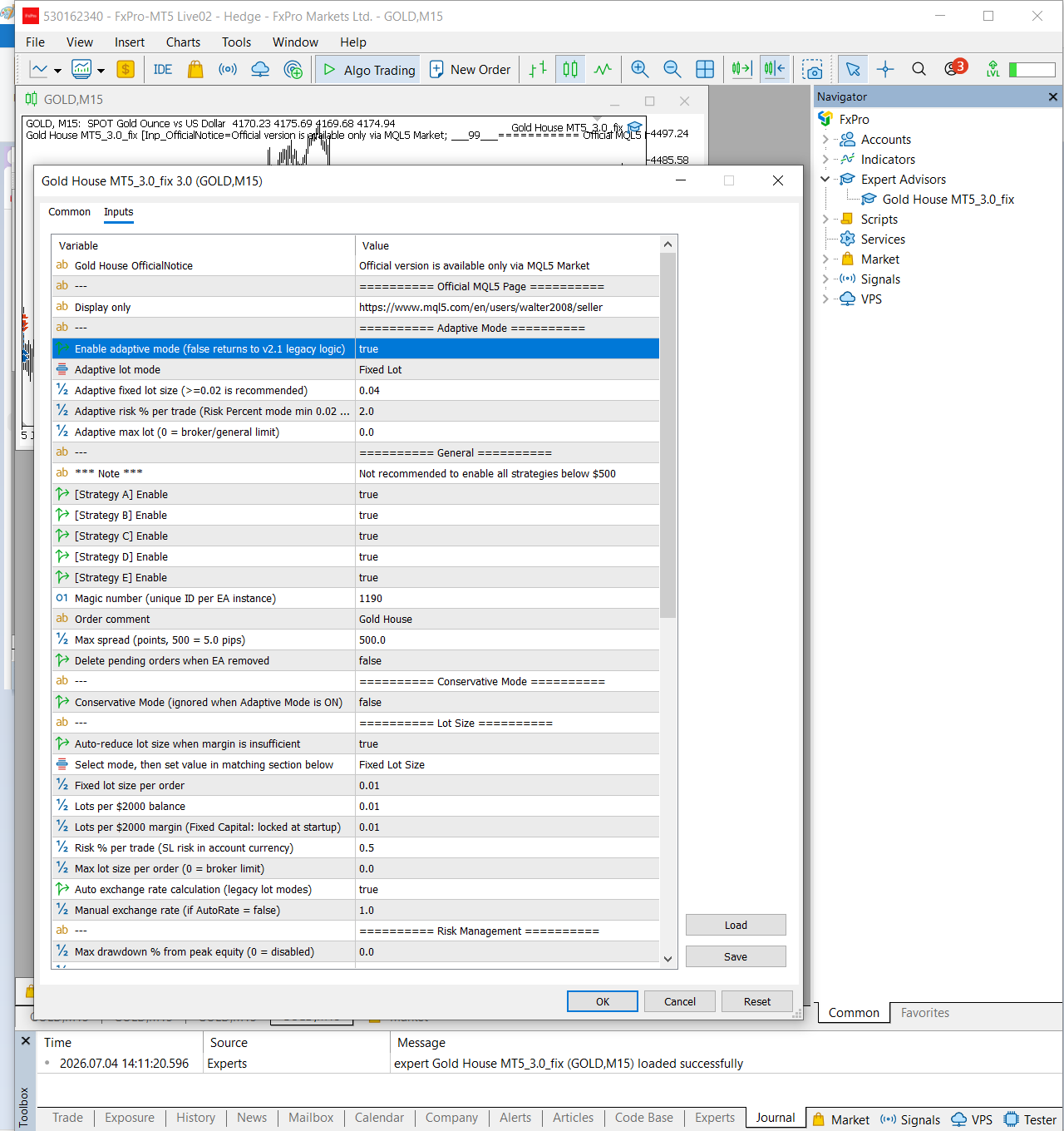Click the tile windows grid icon

(x=705, y=70)
